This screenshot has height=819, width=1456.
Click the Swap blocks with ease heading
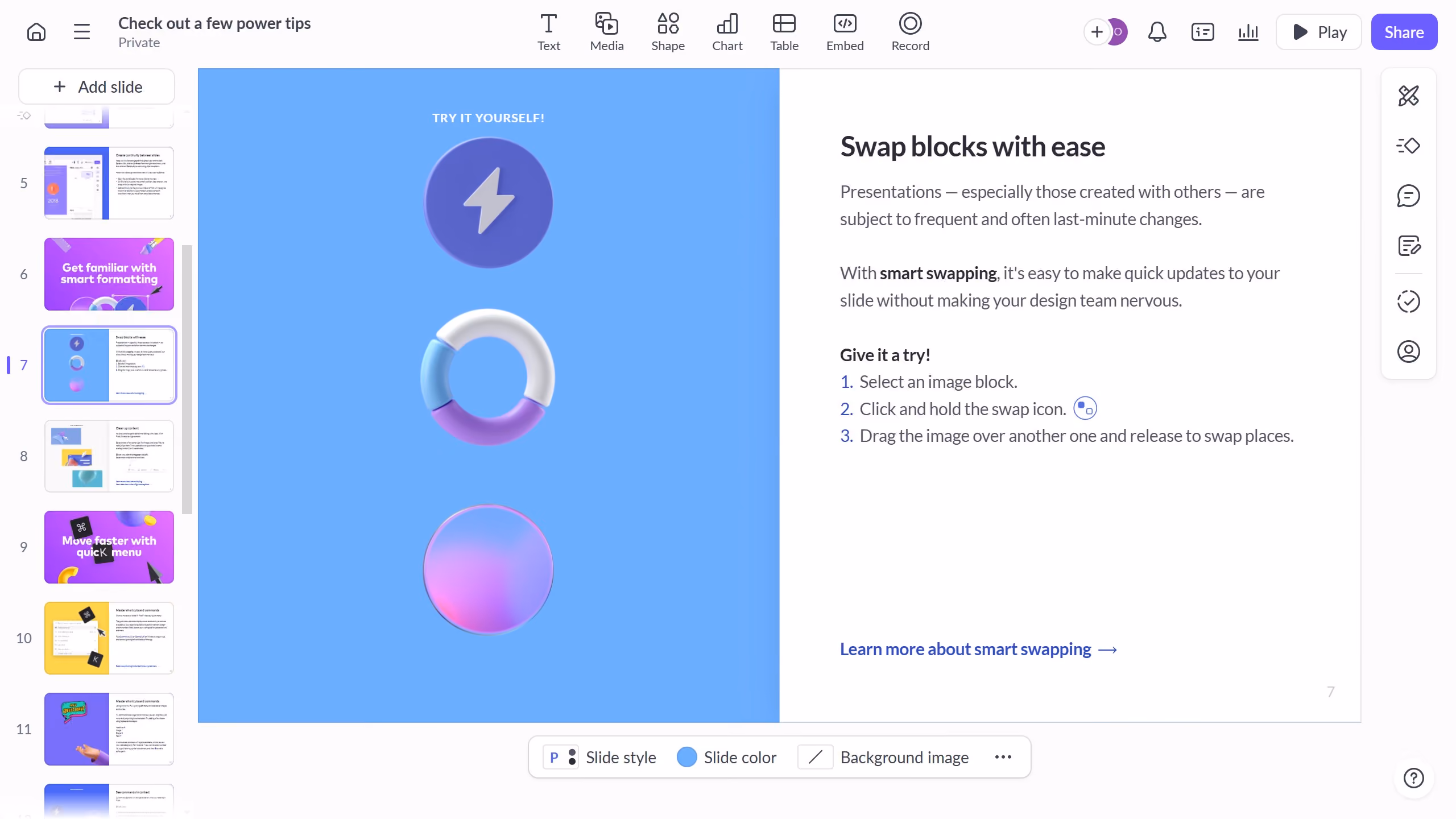973,146
